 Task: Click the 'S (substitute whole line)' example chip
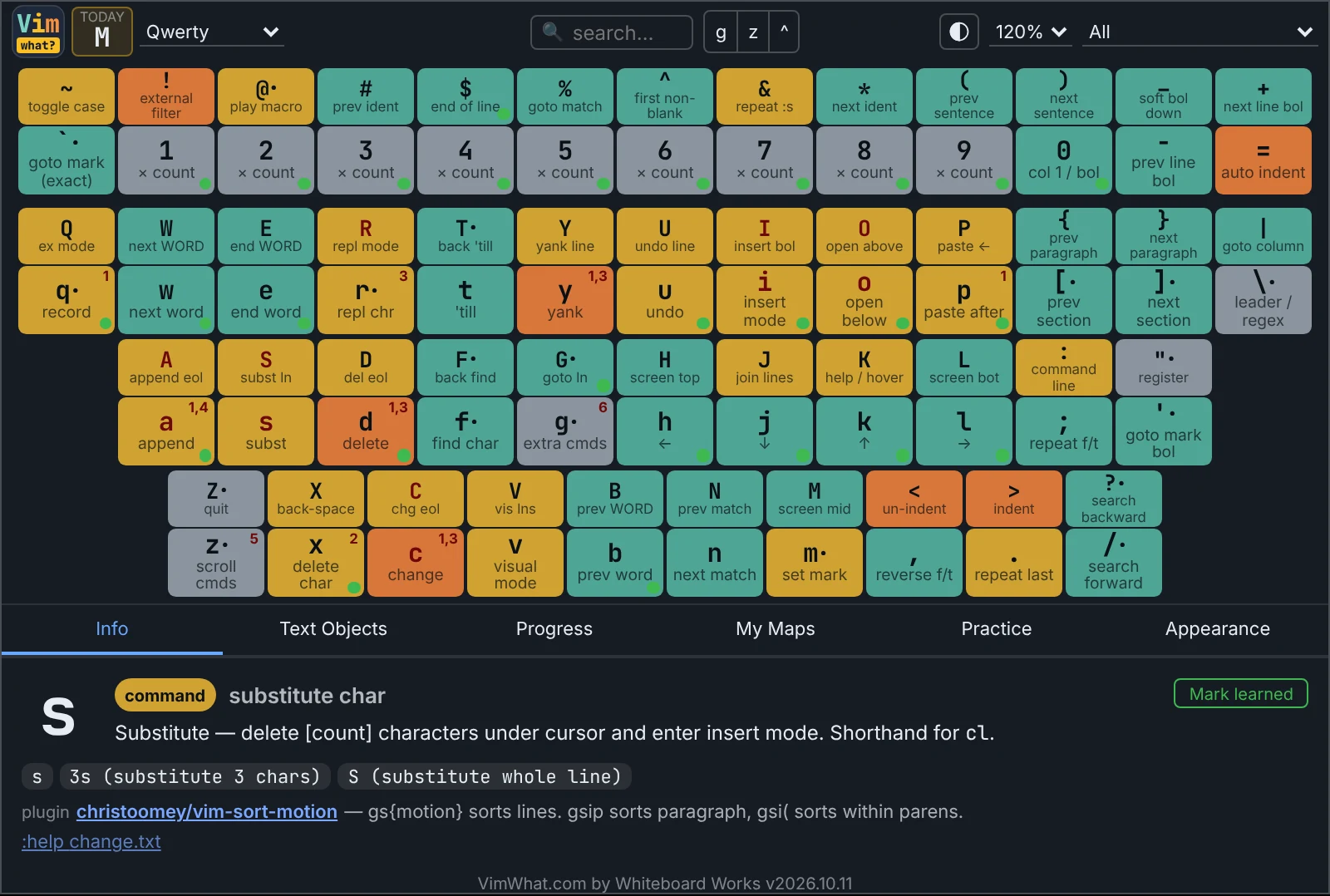click(x=485, y=776)
